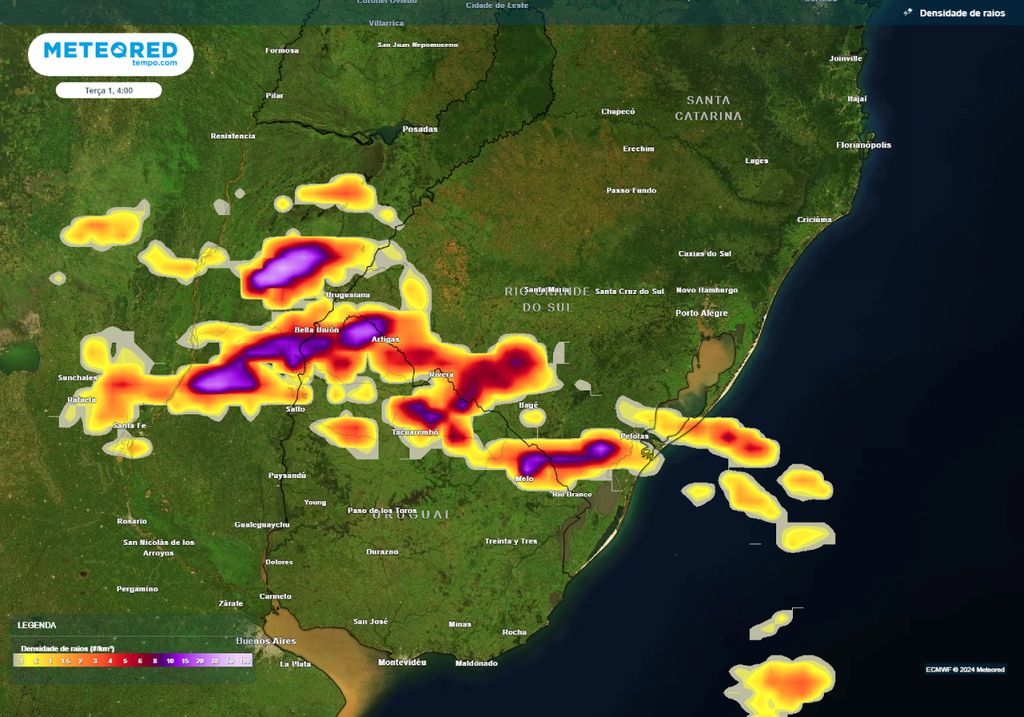Click the LEGENDA panel header
This screenshot has width=1024, height=717.
pyautogui.click(x=37, y=625)
